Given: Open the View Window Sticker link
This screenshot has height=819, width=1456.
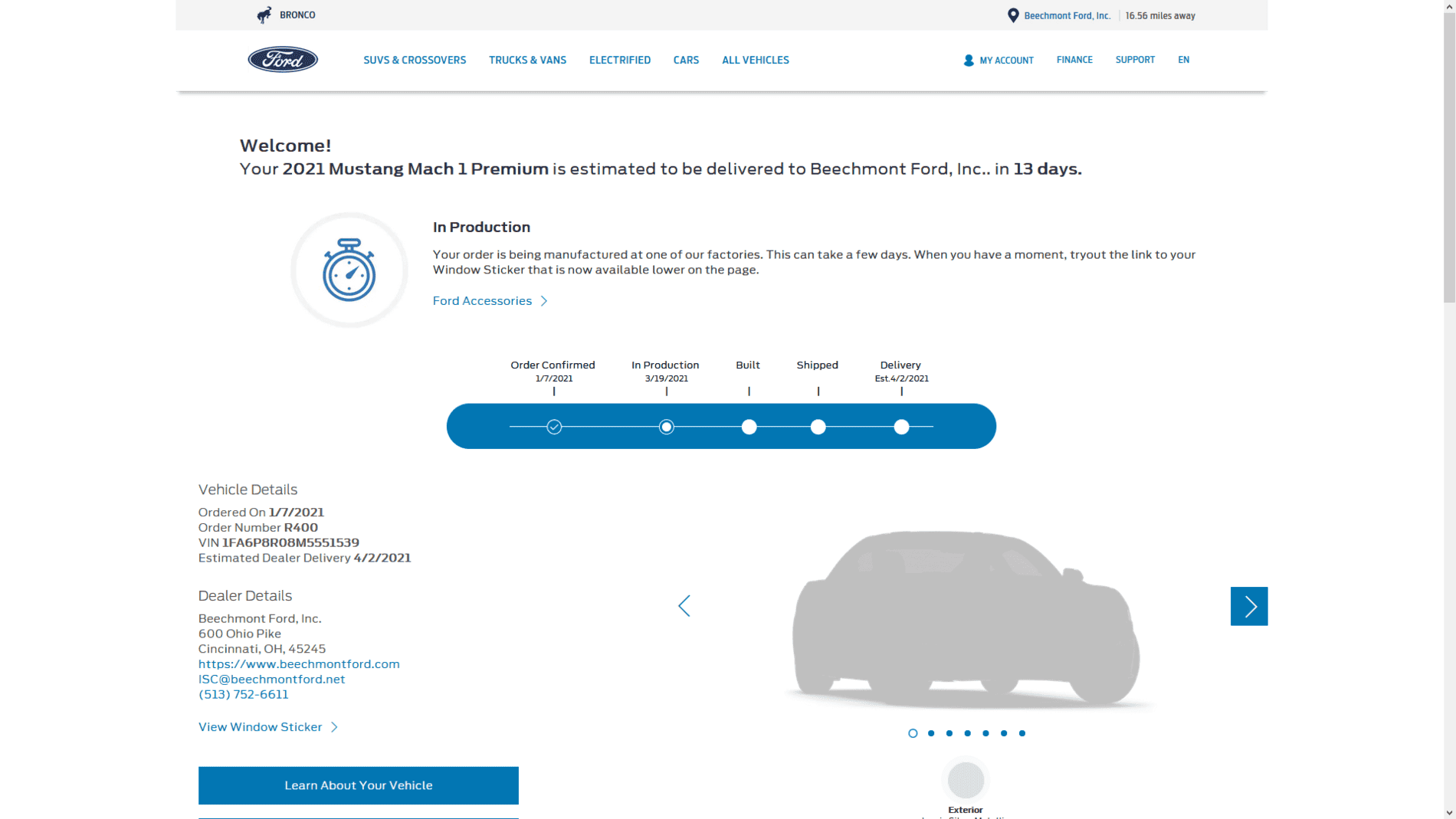Looking at the screenshot, I should tap(260, 727).
